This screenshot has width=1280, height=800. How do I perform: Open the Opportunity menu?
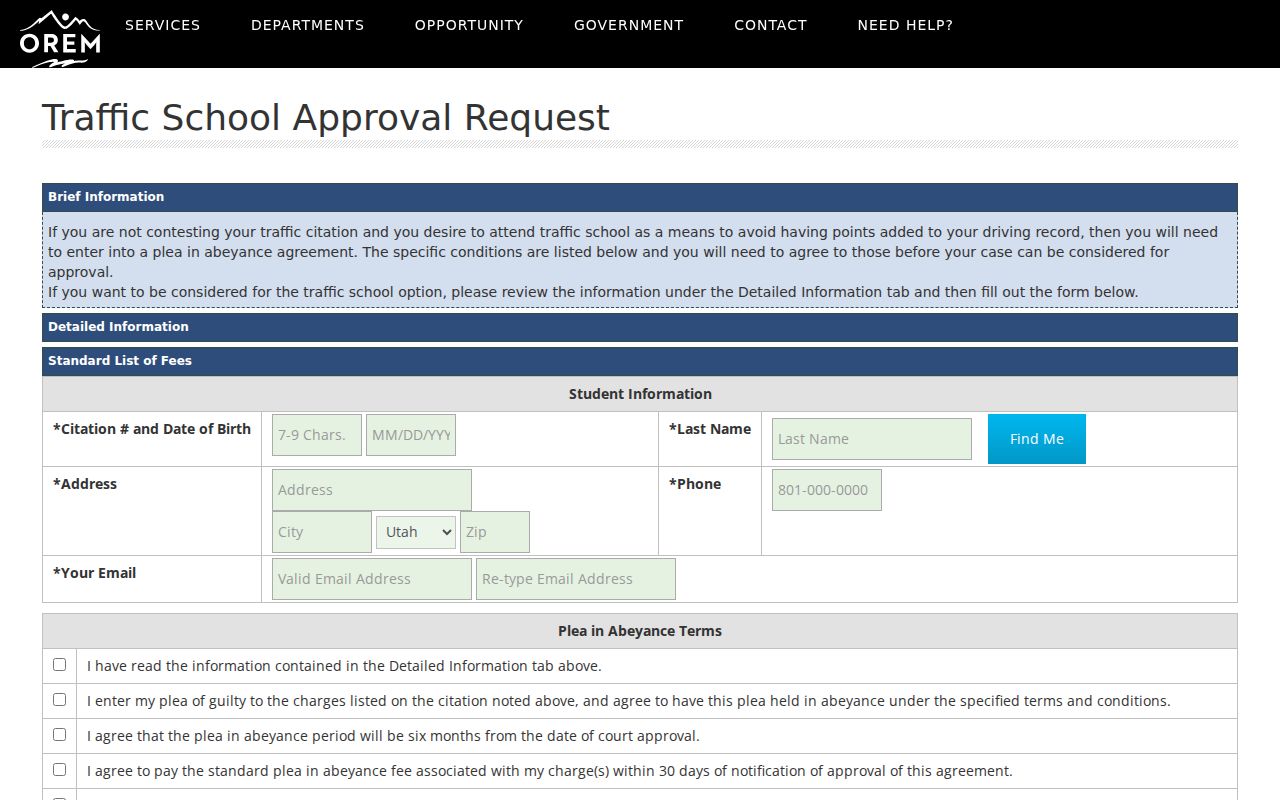[469, 25]
